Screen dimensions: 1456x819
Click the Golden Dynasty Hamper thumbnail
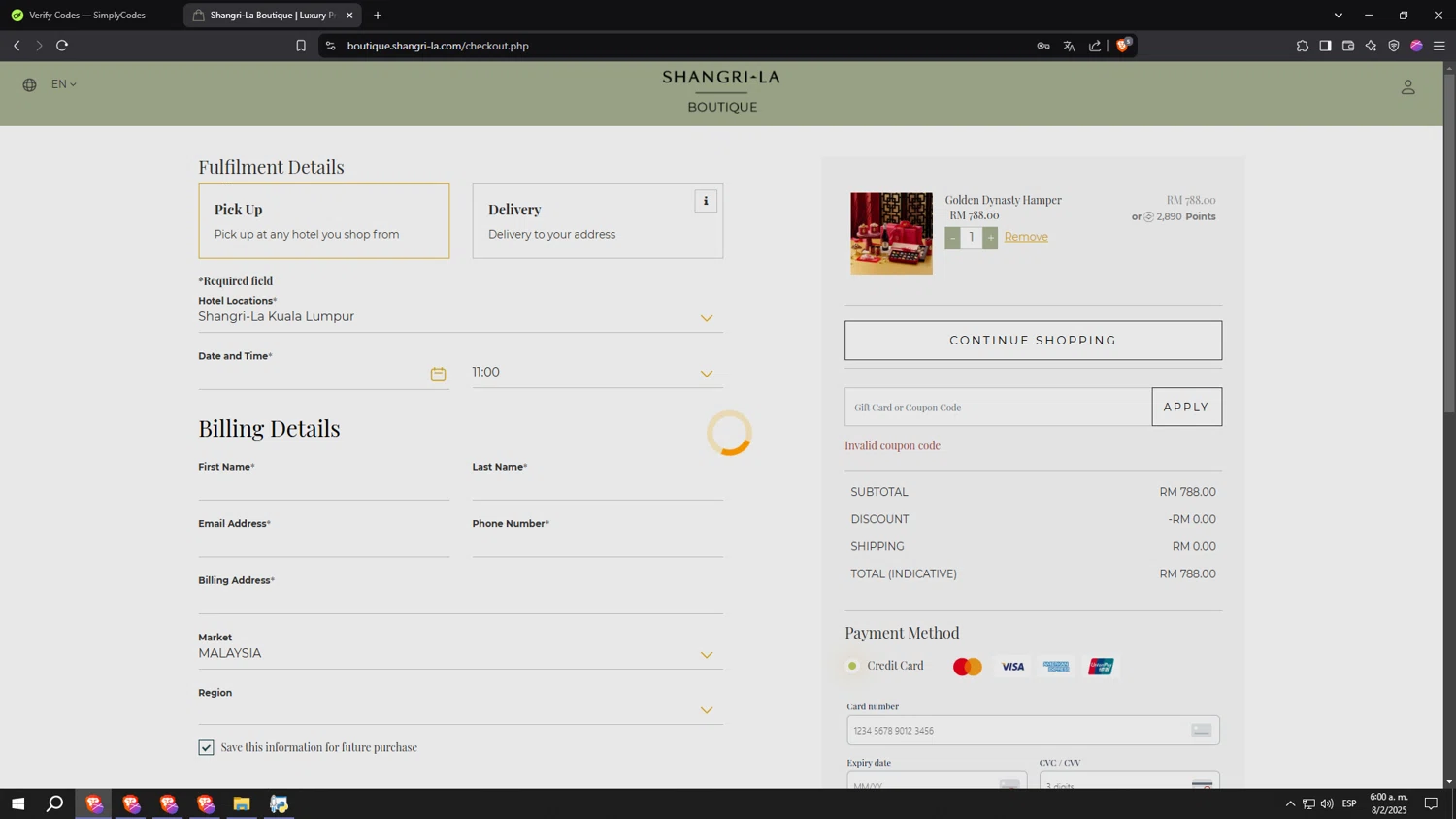[x=891, y=233]
